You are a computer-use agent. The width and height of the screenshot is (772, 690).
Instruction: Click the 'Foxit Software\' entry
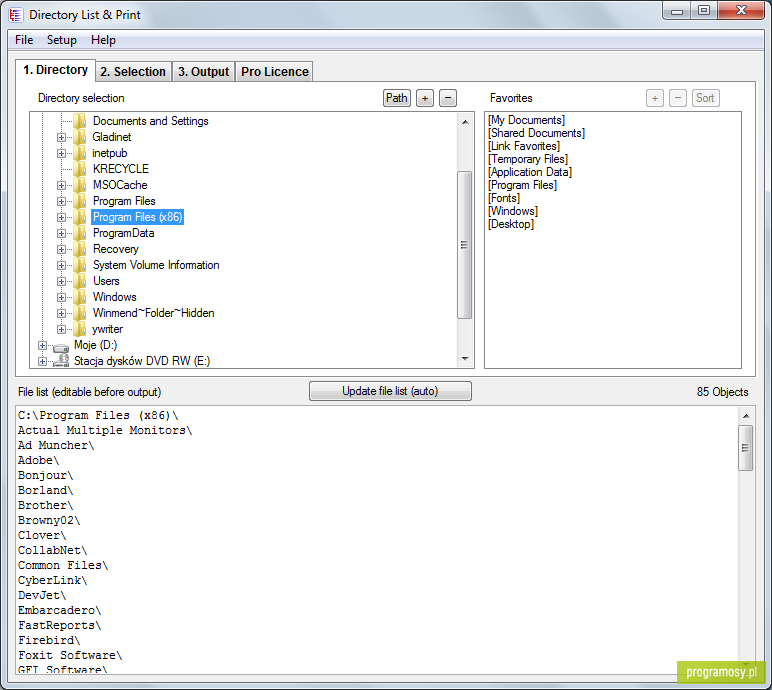pyautogui.click(x=70, y=656)
